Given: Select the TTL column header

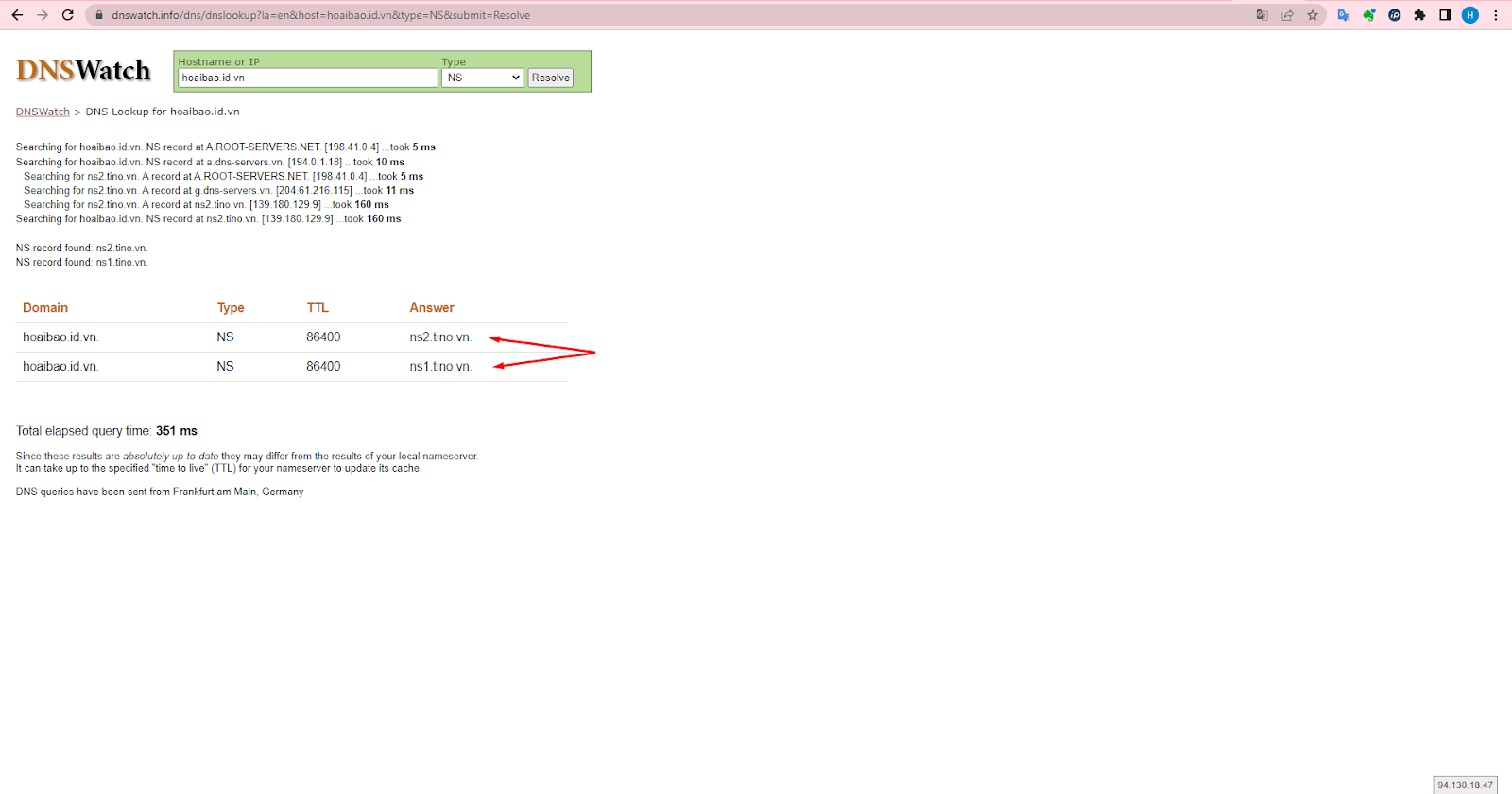Looking at the screenshot, I should [318, 308].
